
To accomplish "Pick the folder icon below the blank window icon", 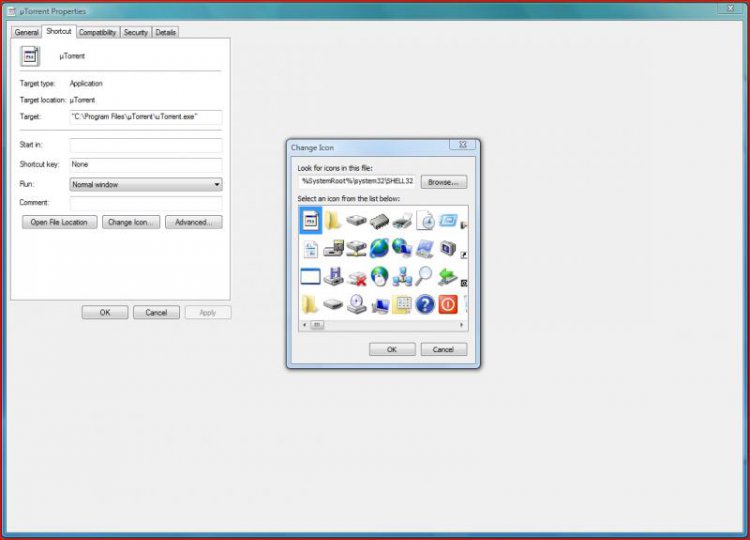I will tap(309, 305).
